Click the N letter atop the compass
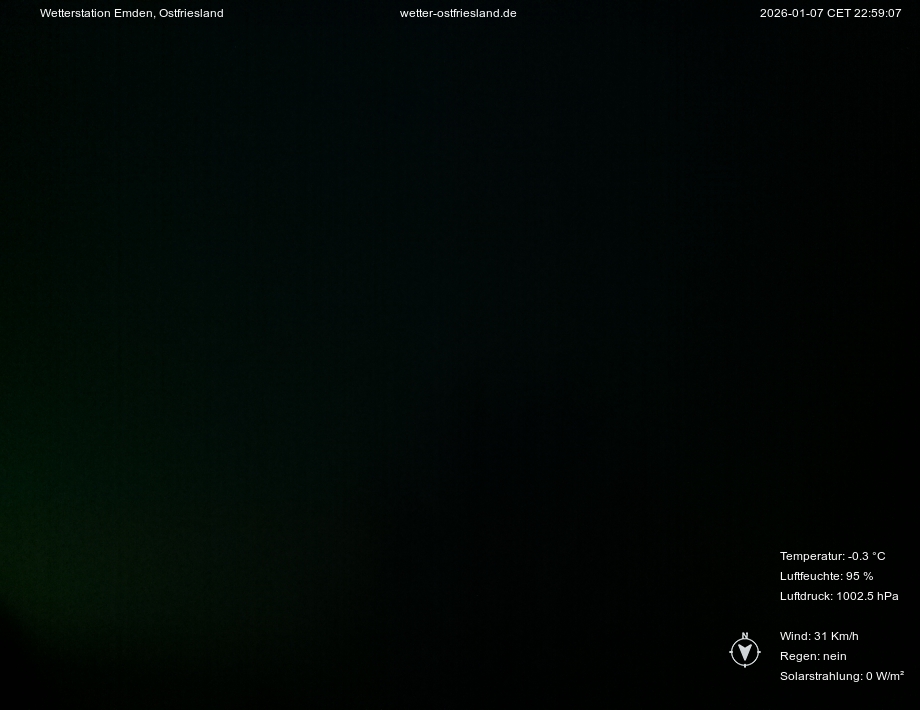The width and height of the screenshot is (920, 710). point(744,636)
